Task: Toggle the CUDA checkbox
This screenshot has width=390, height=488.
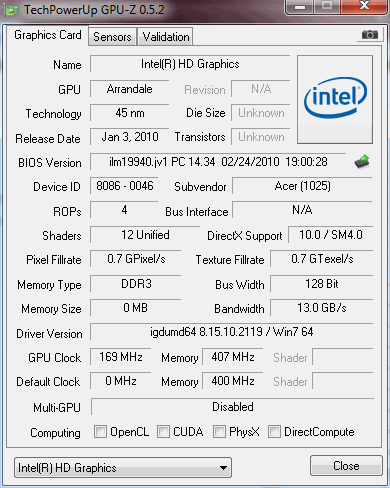Action: (163, 431)
